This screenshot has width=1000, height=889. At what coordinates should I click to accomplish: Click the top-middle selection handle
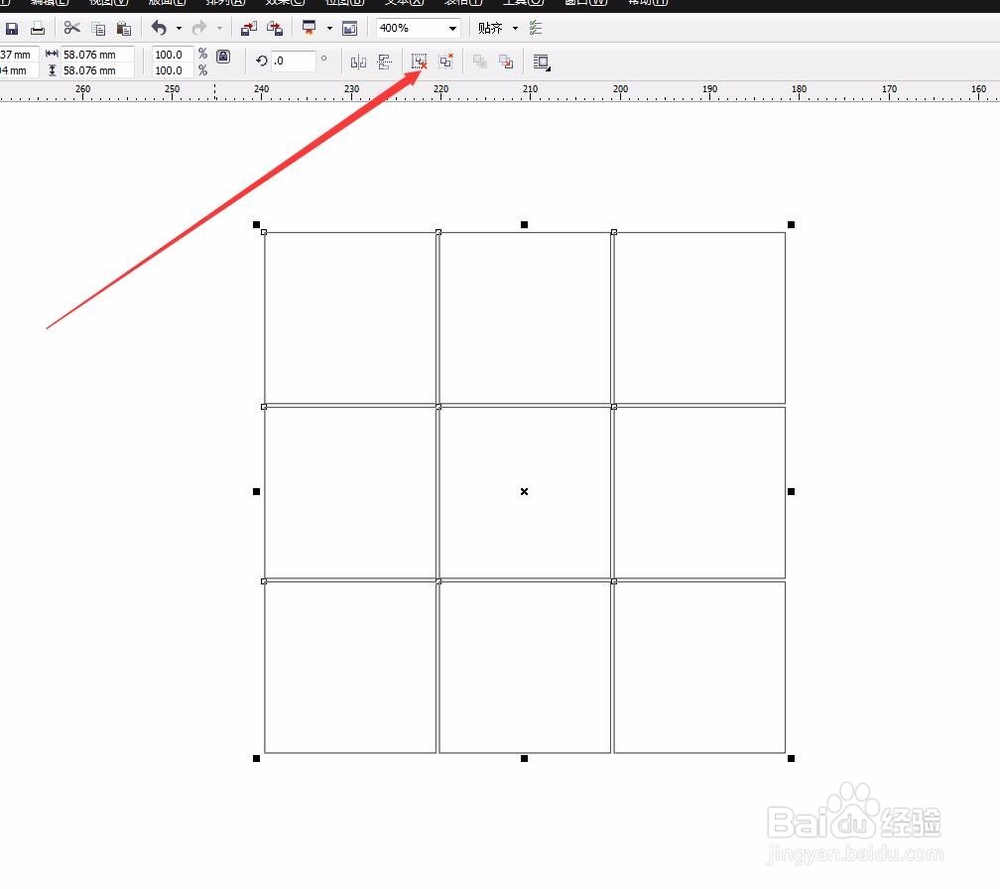tap(524, 224)
